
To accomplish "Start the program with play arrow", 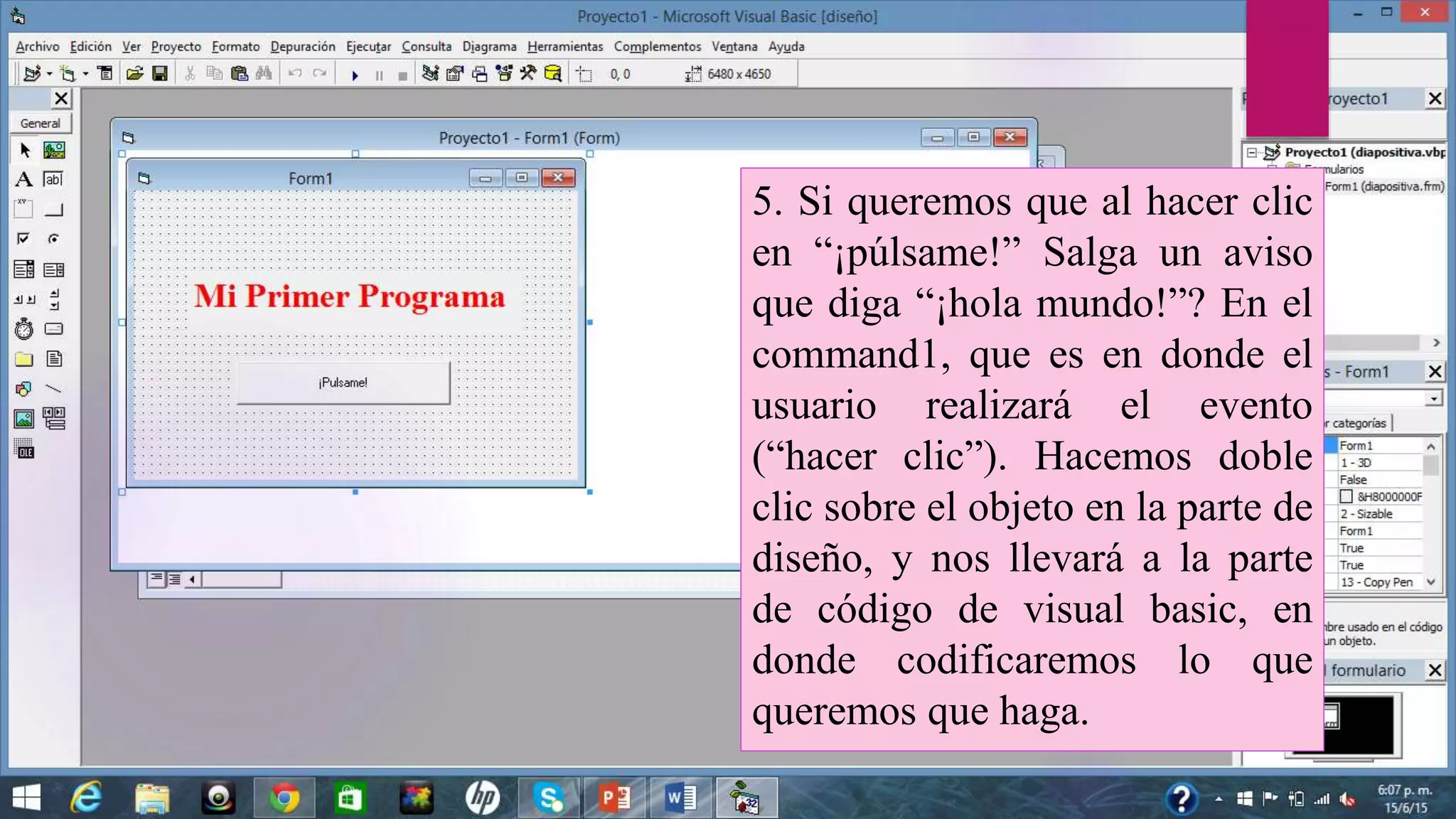I will [x=355, y=75].
